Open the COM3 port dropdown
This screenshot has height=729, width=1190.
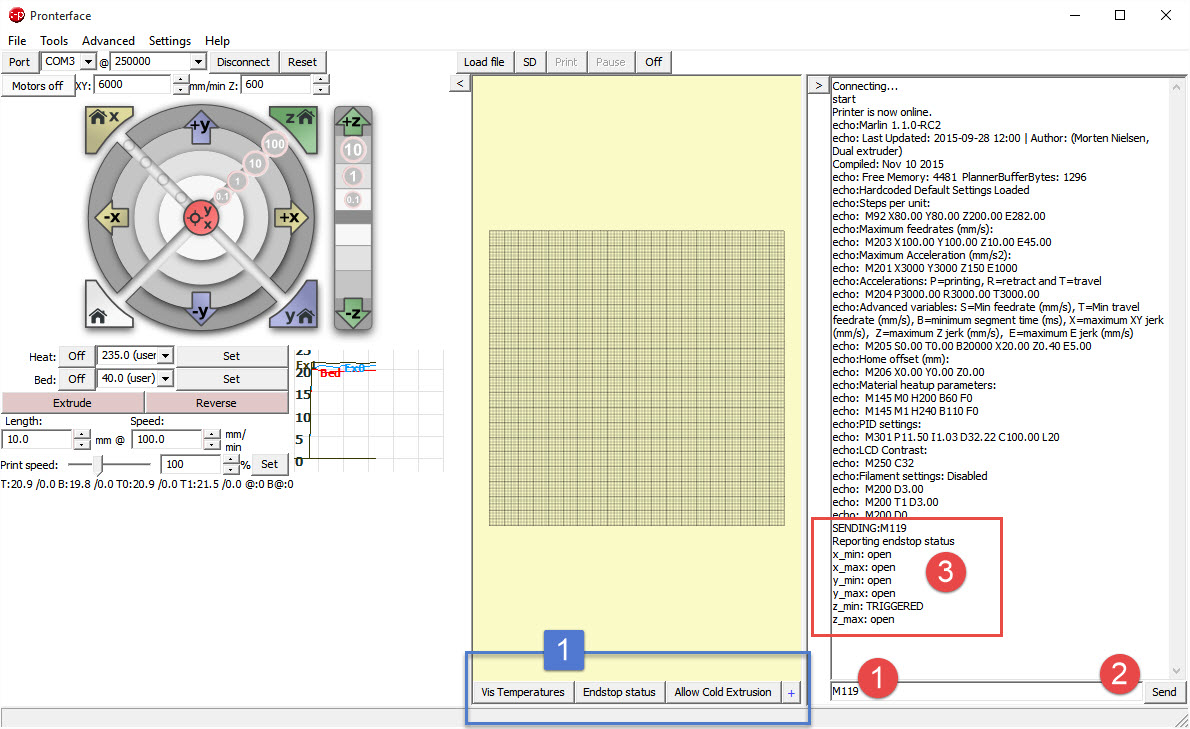pyautogui.click(x=88, y=61)
